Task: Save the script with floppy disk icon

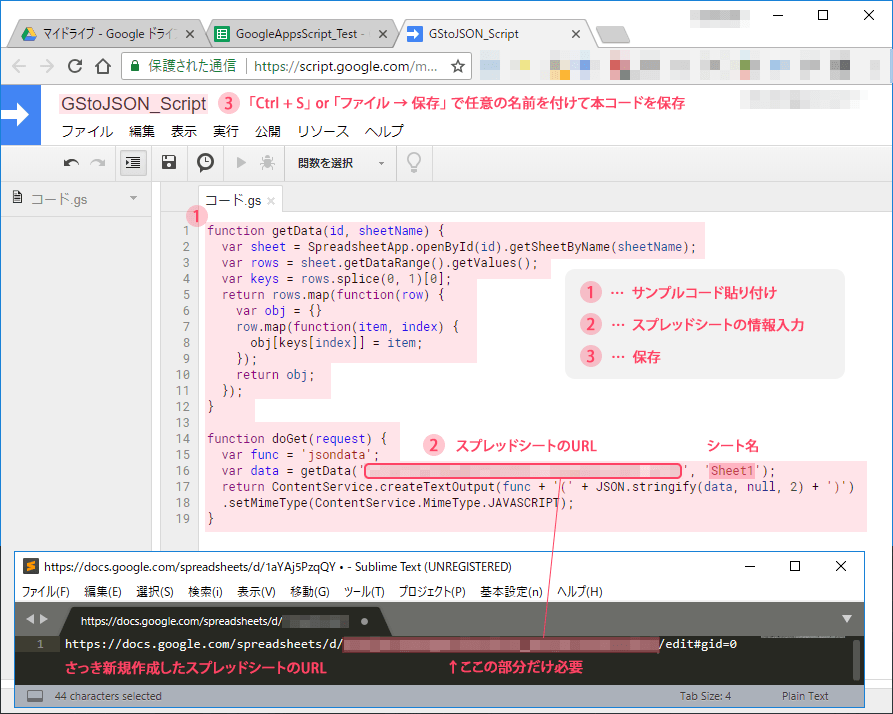Action: 169,162
